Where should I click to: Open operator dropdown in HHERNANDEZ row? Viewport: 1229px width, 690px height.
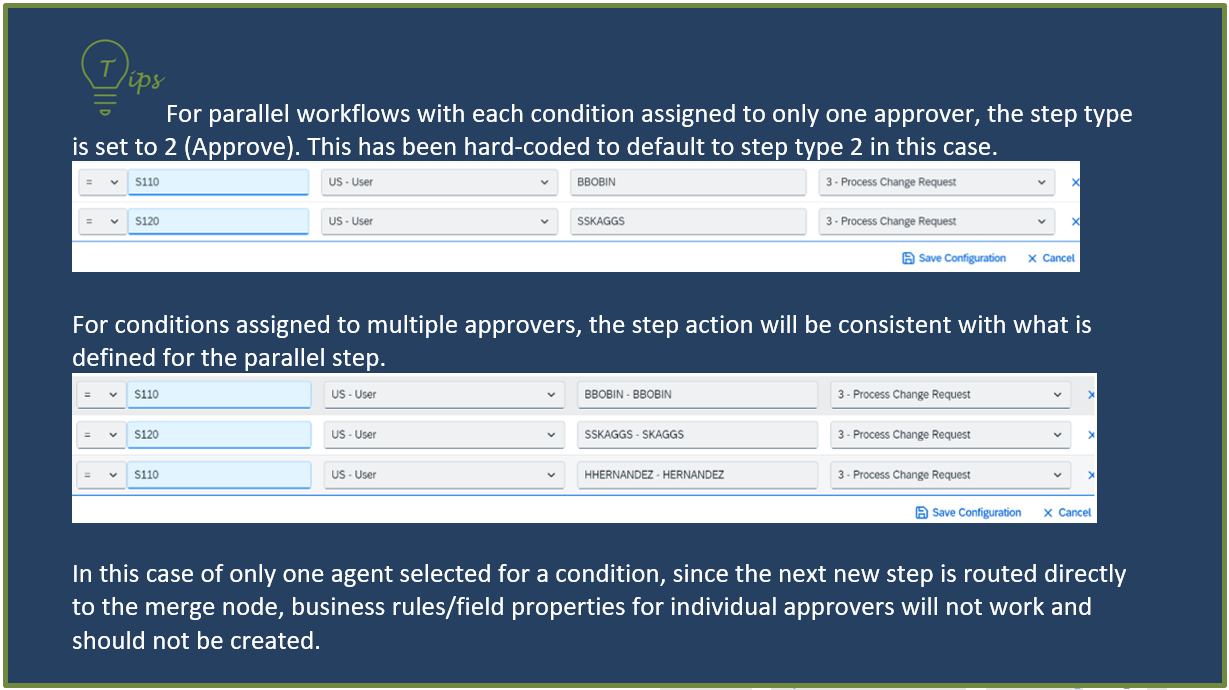[x=102, y=475]
